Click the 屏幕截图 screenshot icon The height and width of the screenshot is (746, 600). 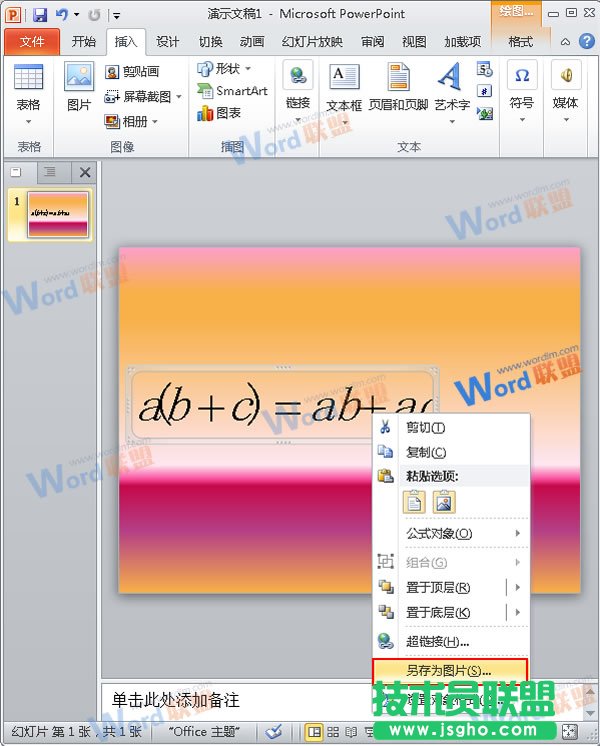coord(112,97)
